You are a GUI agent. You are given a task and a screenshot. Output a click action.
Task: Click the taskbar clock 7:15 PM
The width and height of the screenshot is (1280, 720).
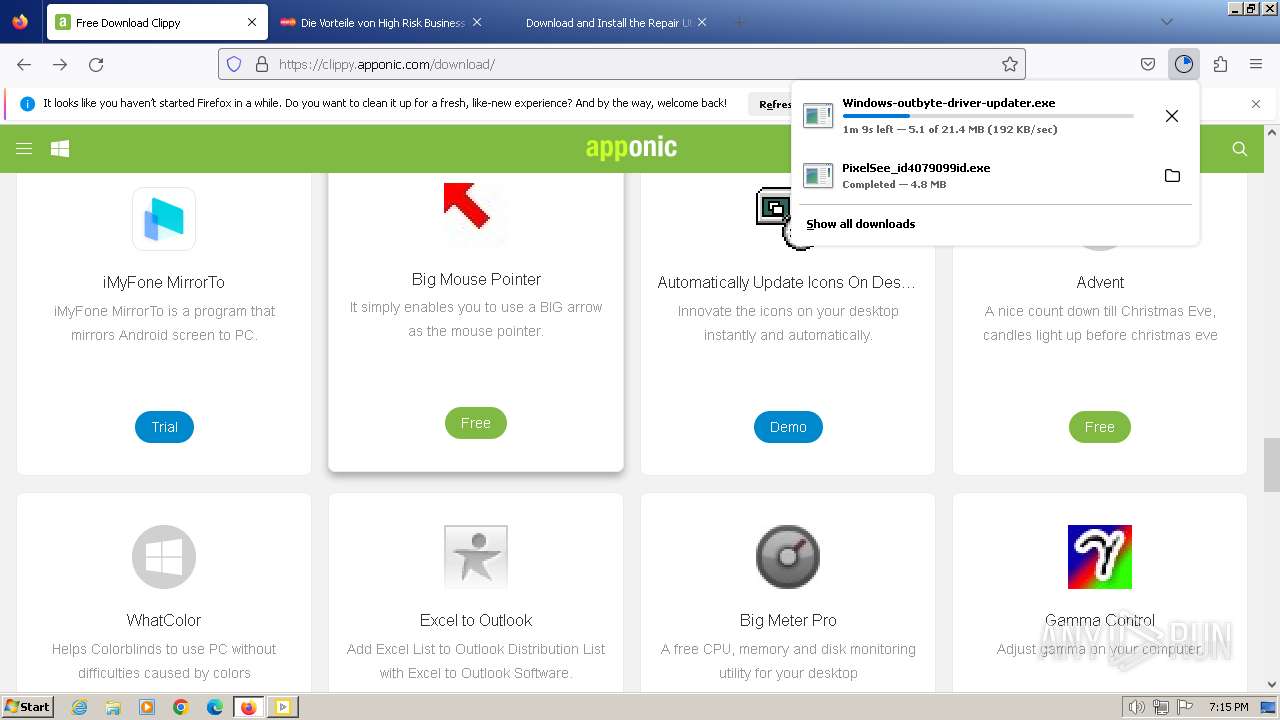click(x=1228, y=707)
